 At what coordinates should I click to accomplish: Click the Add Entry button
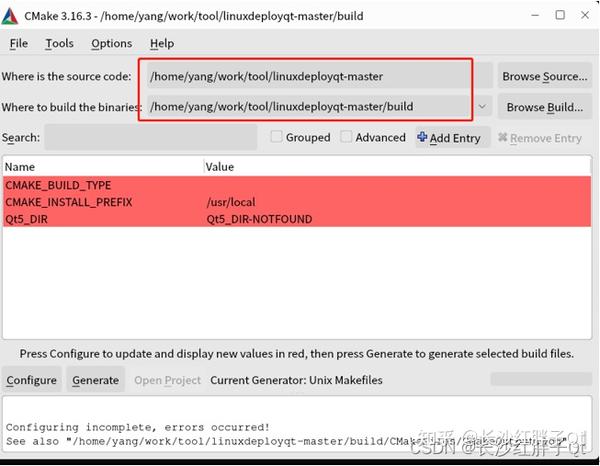pyautogui.click(x=453, y=137)
